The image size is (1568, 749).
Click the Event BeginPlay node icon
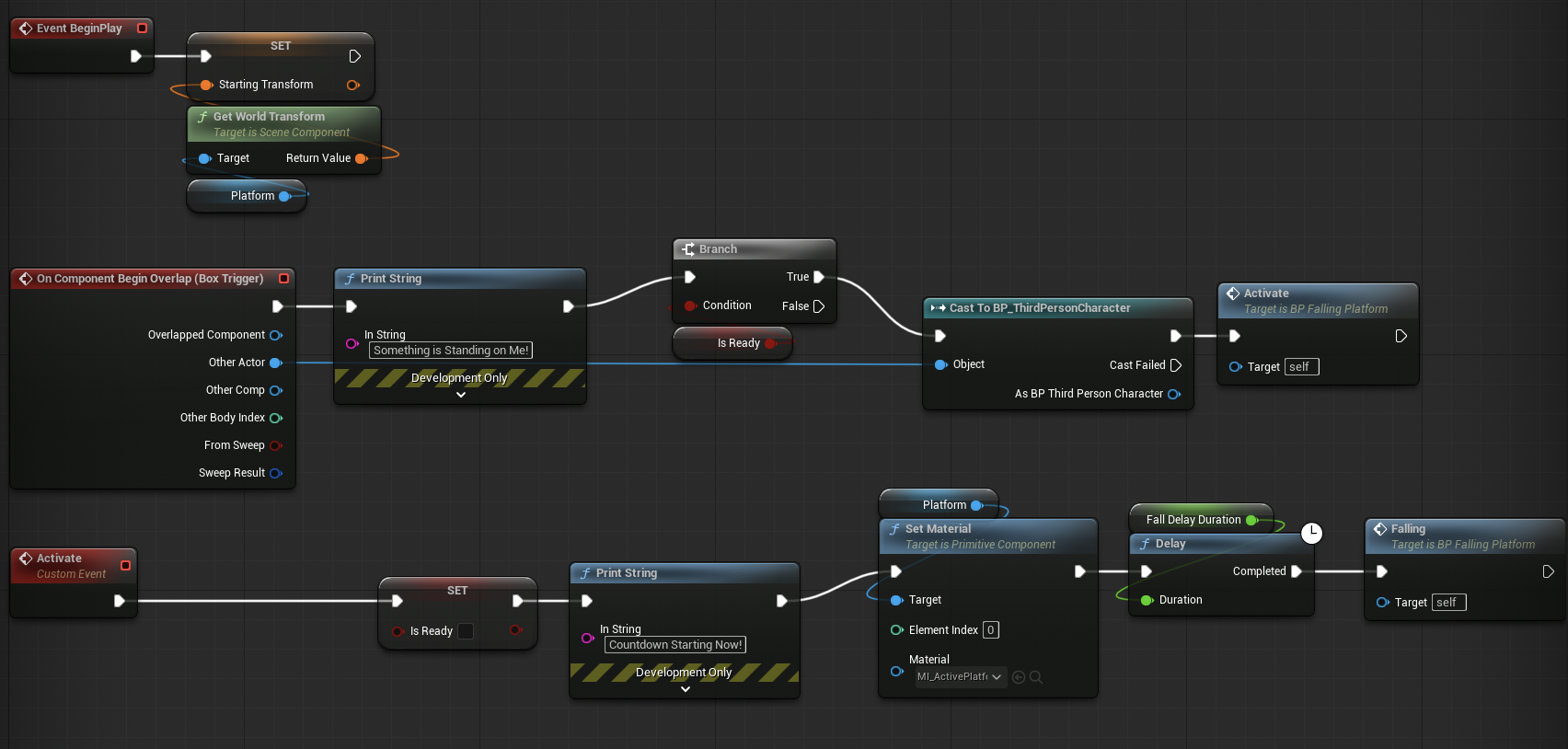click(26, 29)
